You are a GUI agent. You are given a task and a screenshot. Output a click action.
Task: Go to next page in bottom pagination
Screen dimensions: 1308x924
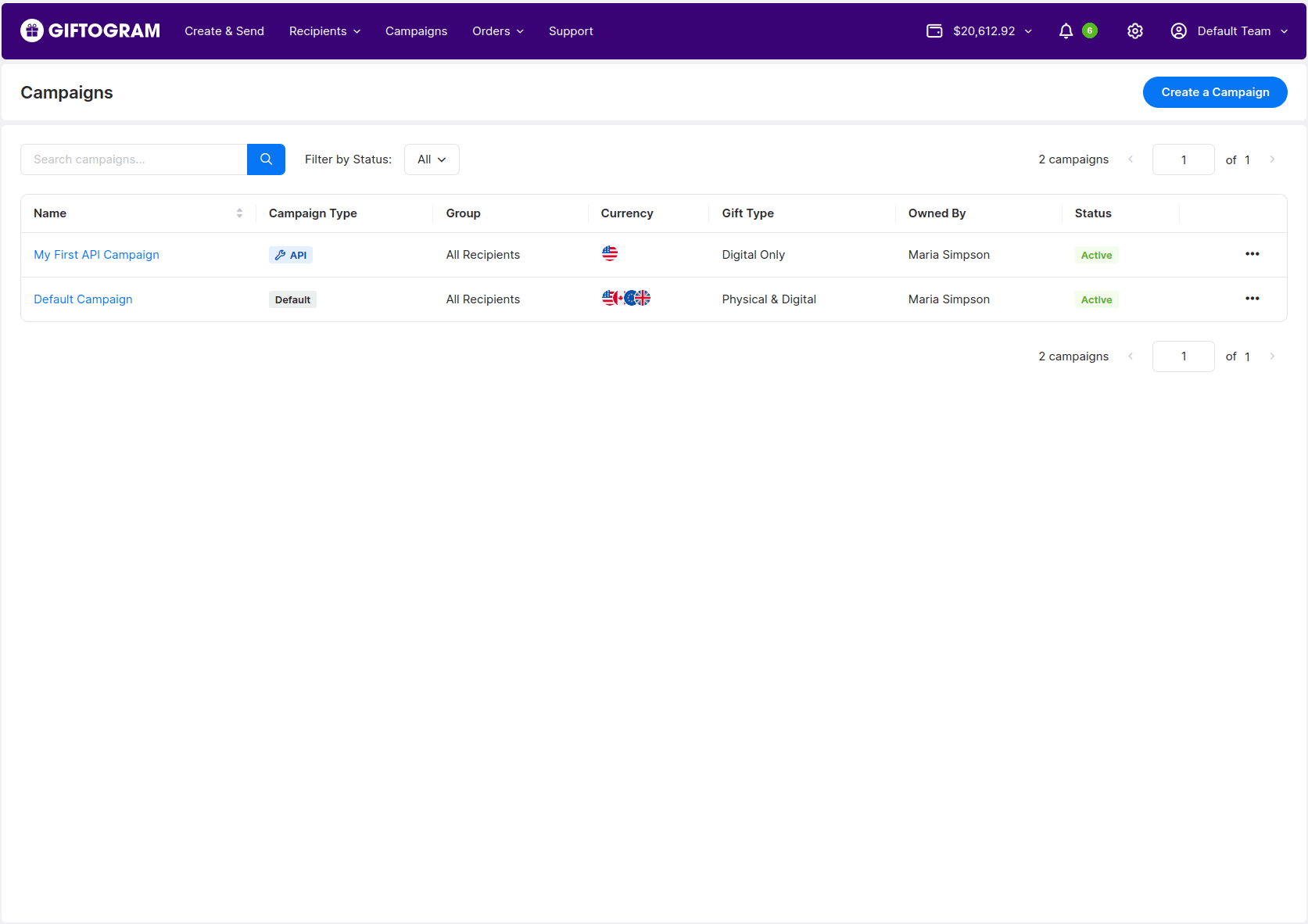pos(1272,356)
